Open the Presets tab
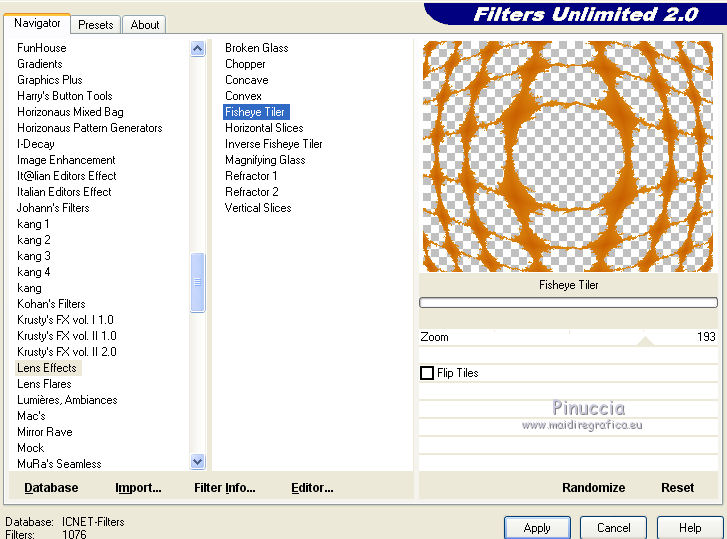The width and height of the screenshot is (727, 539). [96, 25]
